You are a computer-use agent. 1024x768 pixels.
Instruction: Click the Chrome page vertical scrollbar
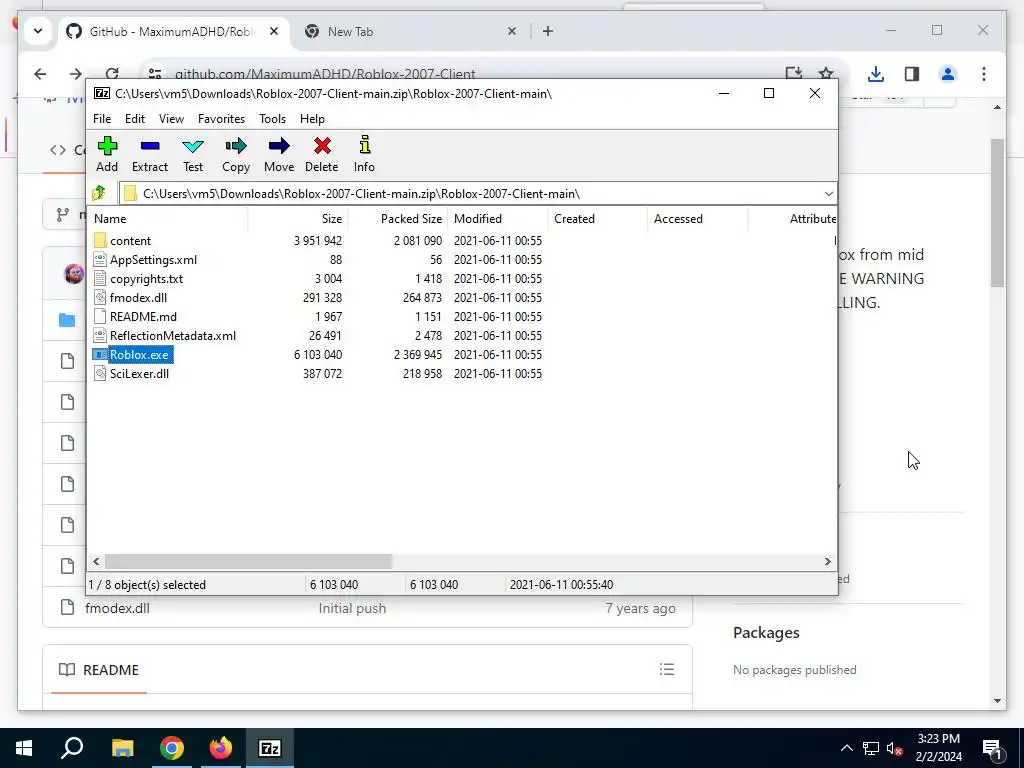tap(997, 212)
